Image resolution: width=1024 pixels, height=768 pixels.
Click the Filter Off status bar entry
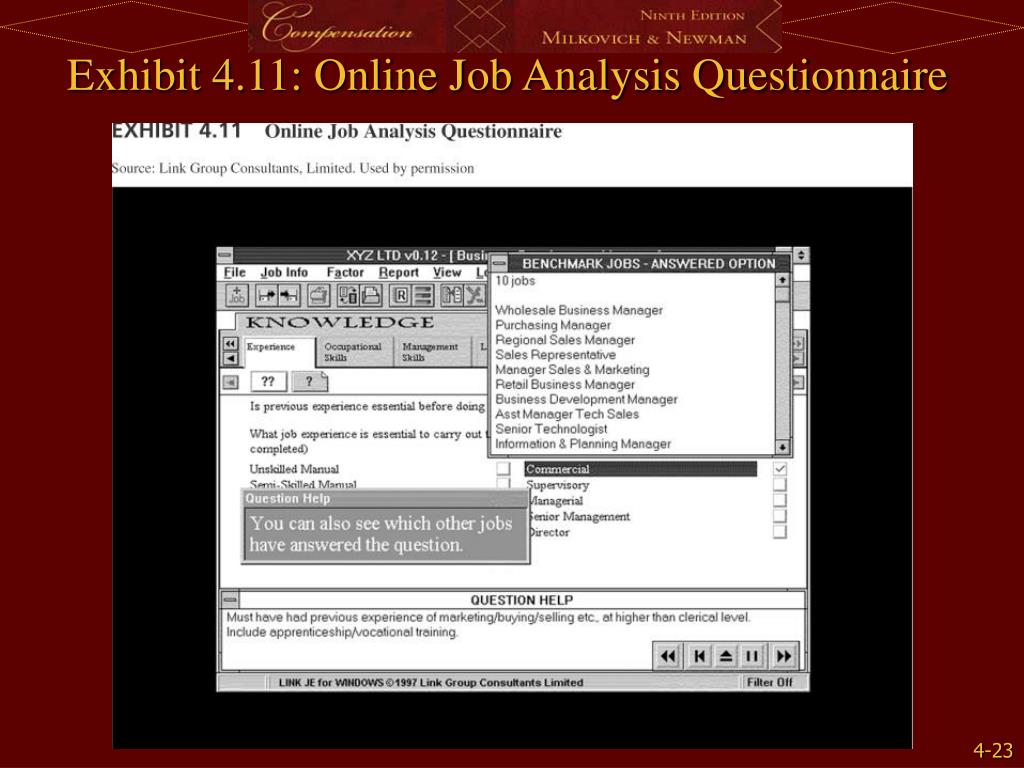pos(769,682)
